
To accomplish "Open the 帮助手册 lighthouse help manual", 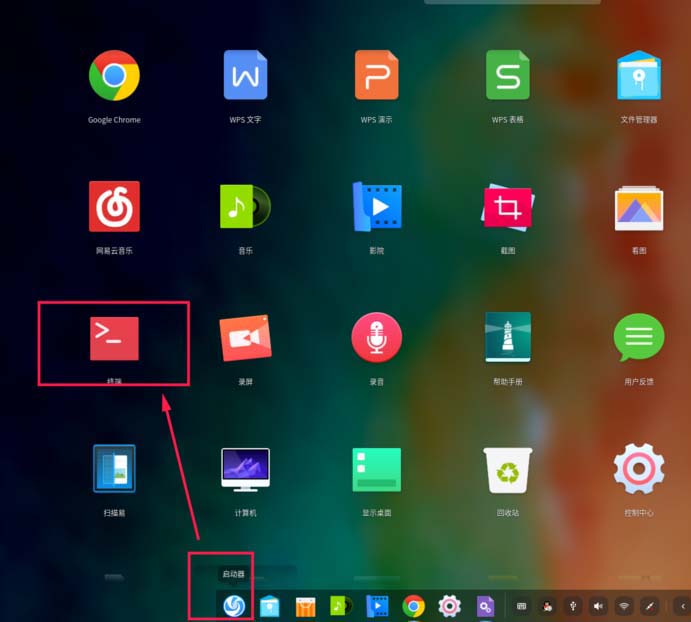I will (x=508, y=337).
